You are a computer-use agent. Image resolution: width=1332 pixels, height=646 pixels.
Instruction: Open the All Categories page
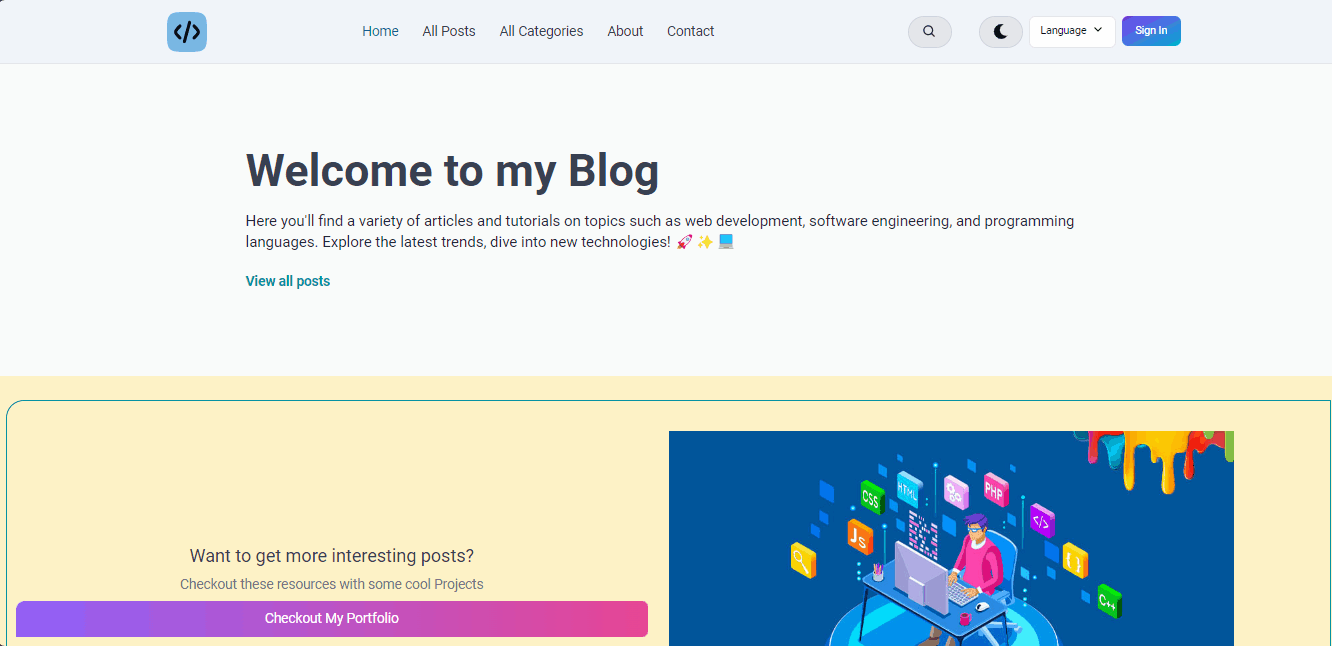click(x=541, y=31)
